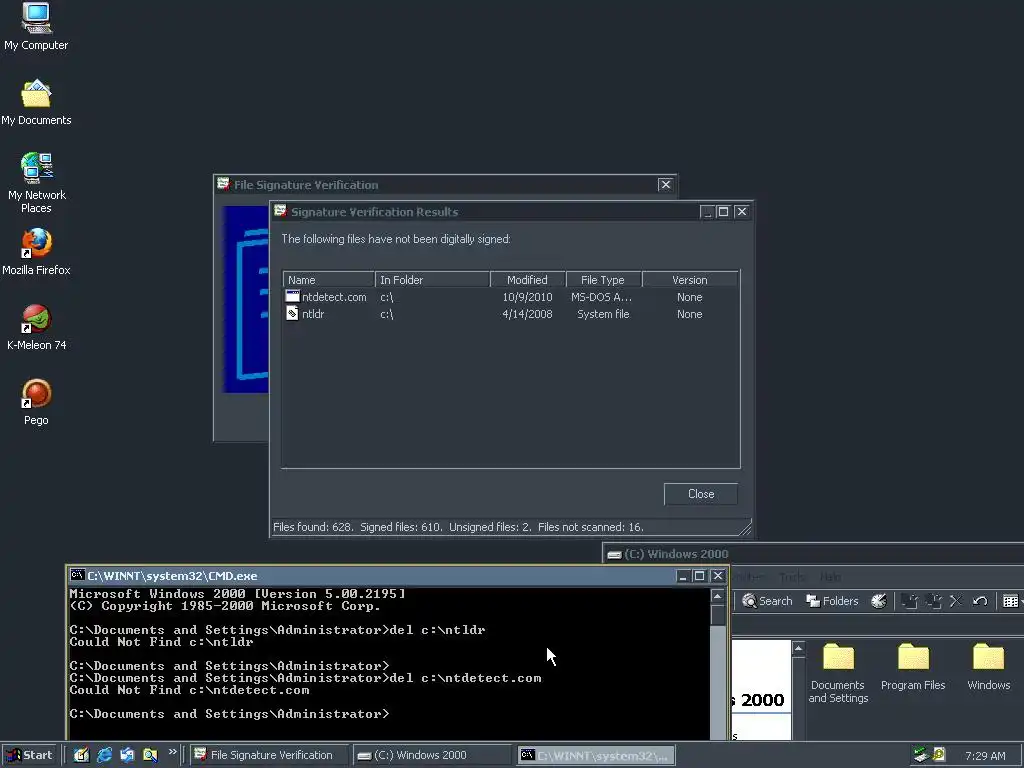Sort results by the Name column header
This screenshot has width=1024, height=768.
point(328,280)
